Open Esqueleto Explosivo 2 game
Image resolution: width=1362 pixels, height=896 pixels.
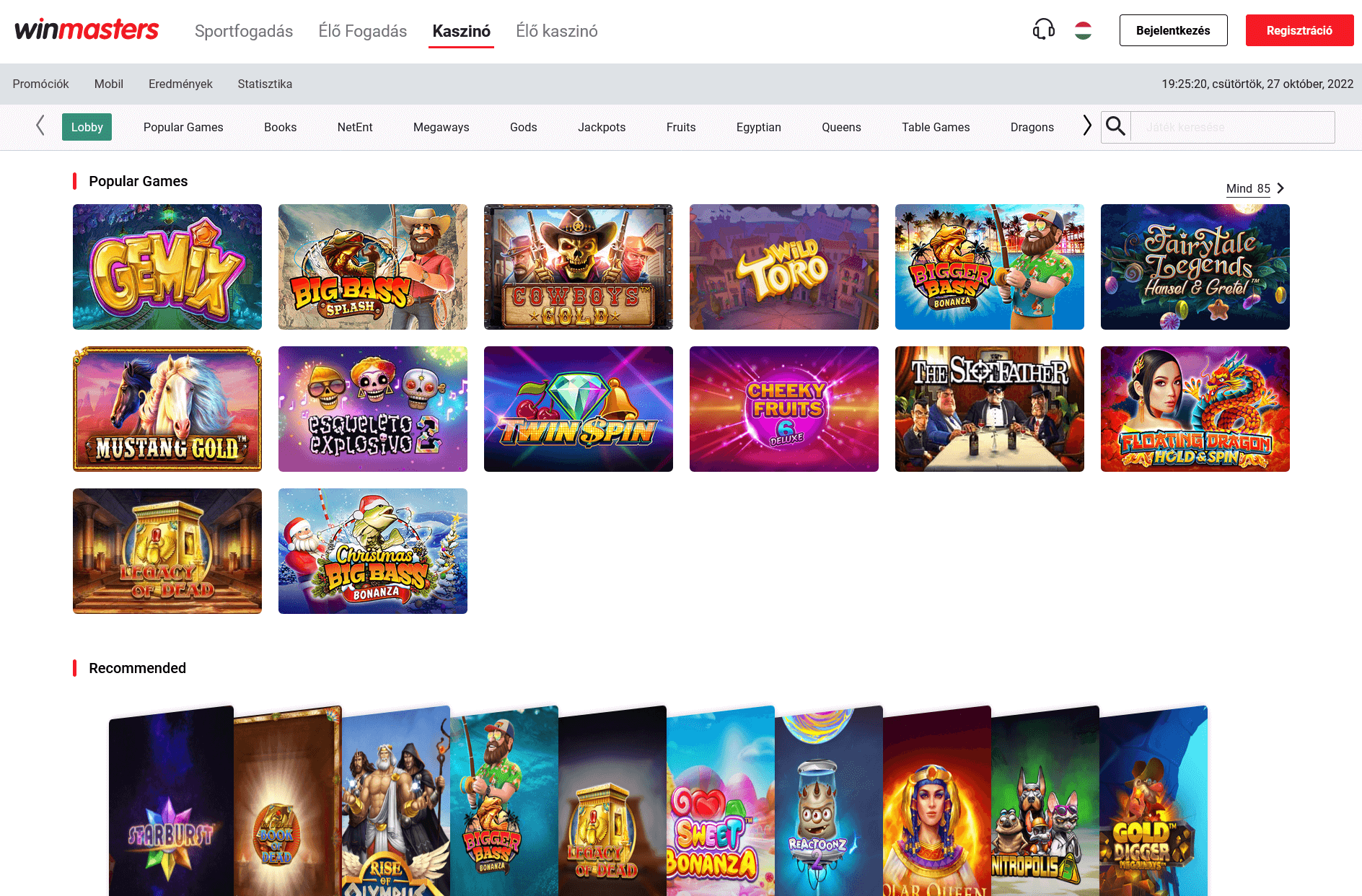point(373,409)
